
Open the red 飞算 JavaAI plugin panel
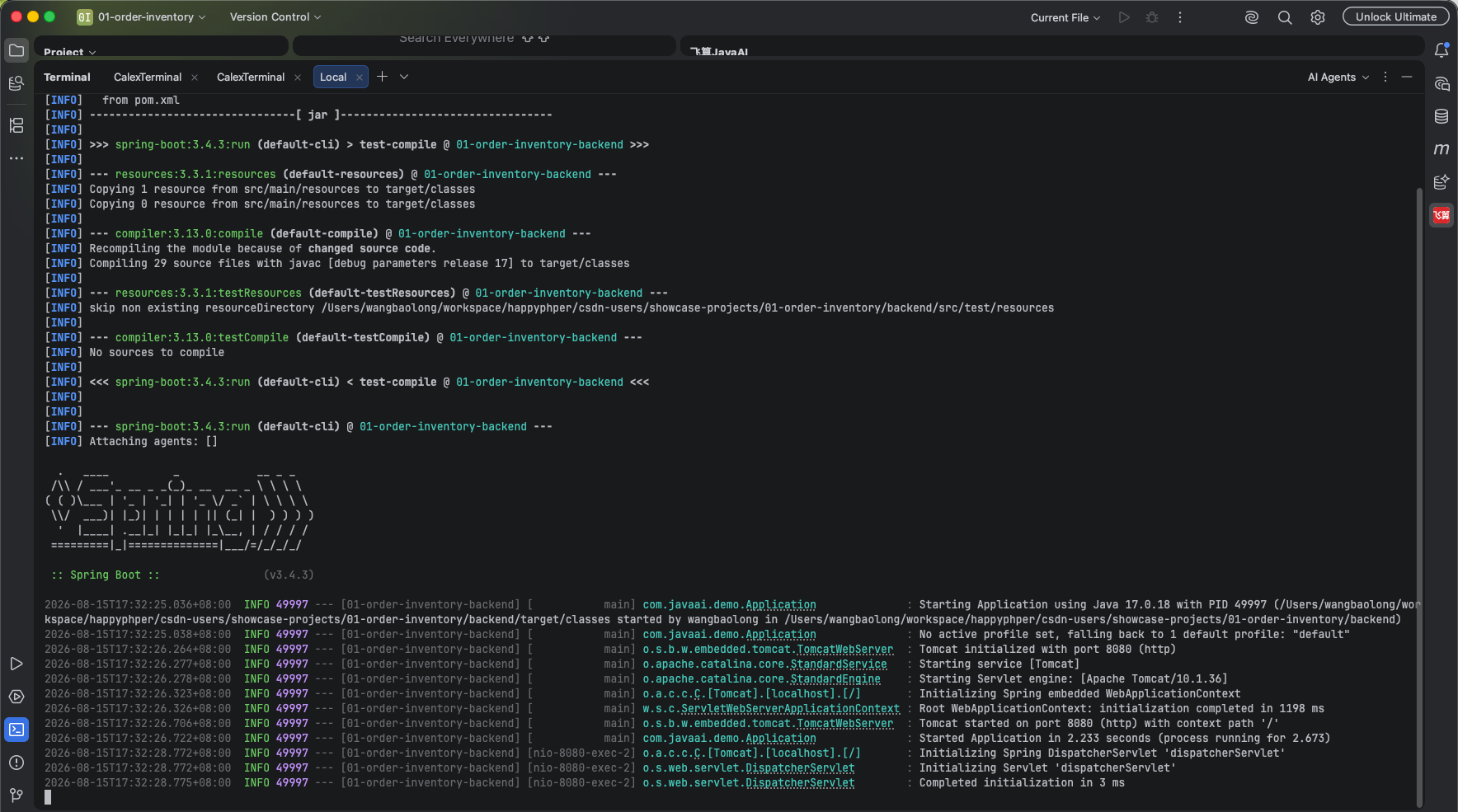coord(1442,215)
